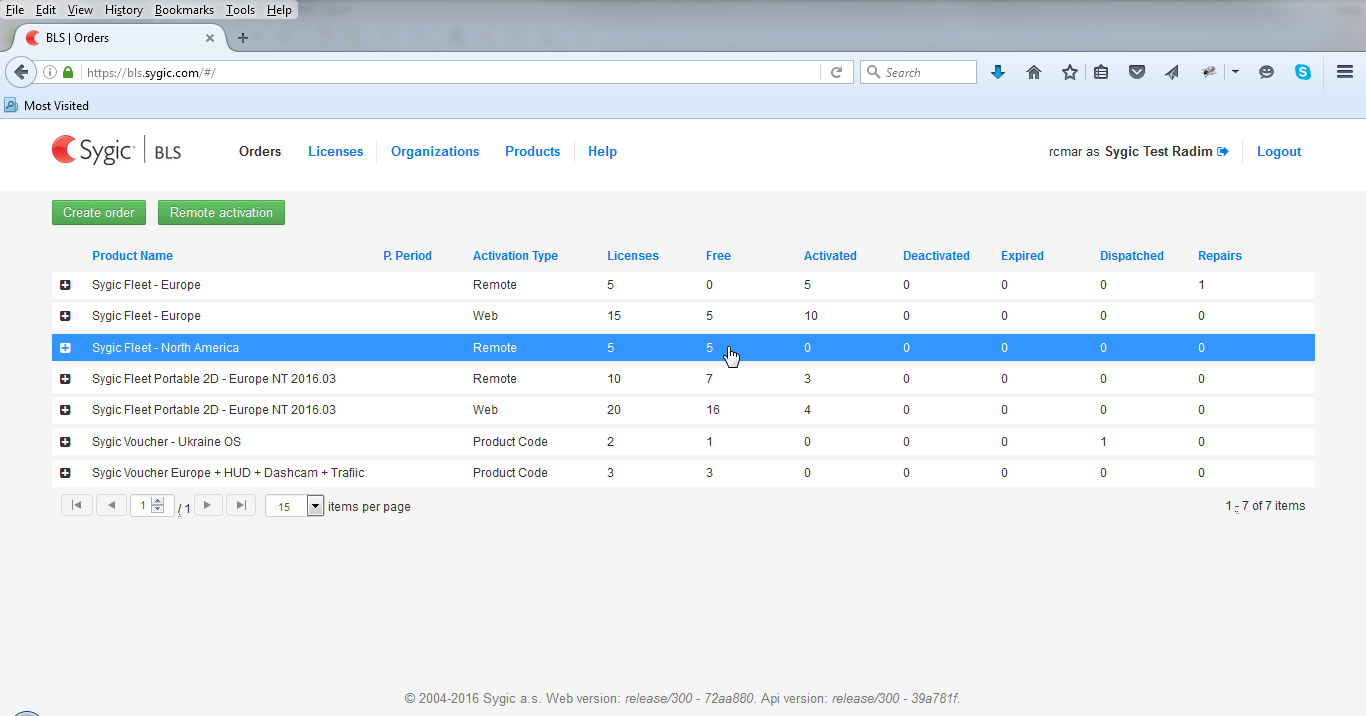
Task: Sort by Deactivated column header
Action: coord(936,256)
